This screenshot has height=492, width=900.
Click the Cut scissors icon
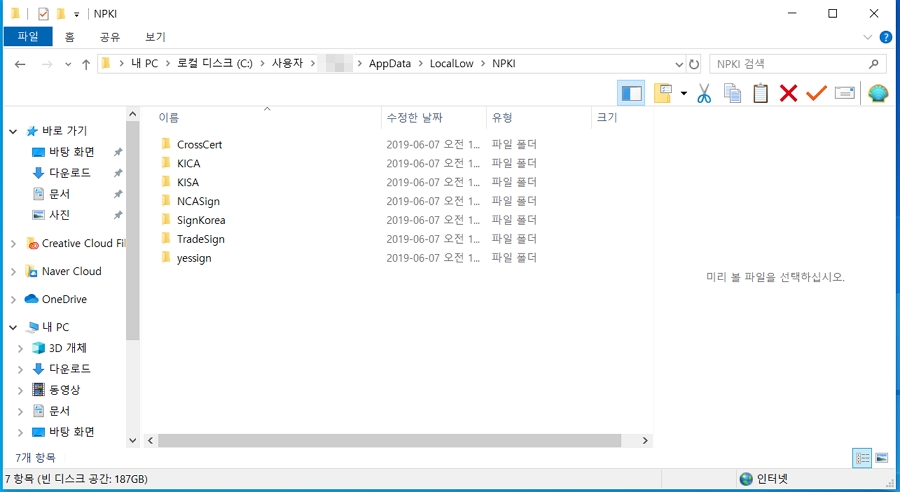coord(704,93)
